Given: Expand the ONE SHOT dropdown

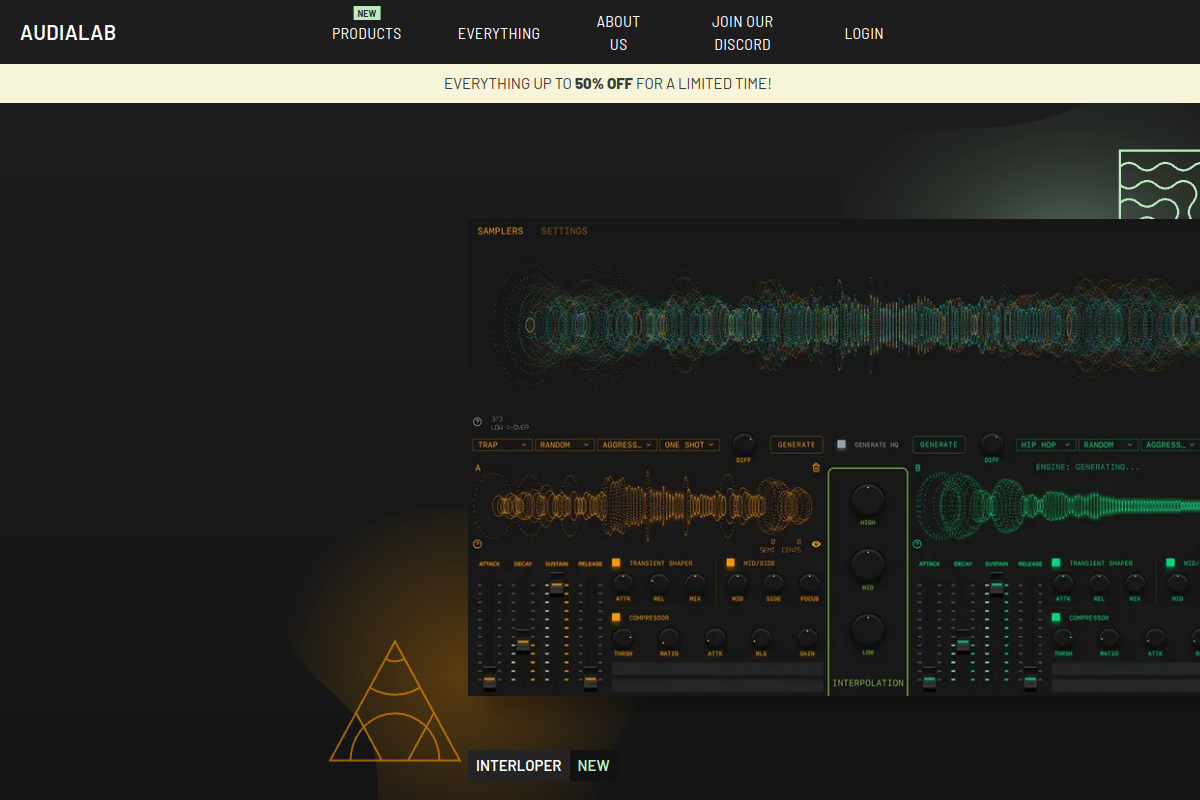Looking at the screenshot, I should tap(689, 445).
